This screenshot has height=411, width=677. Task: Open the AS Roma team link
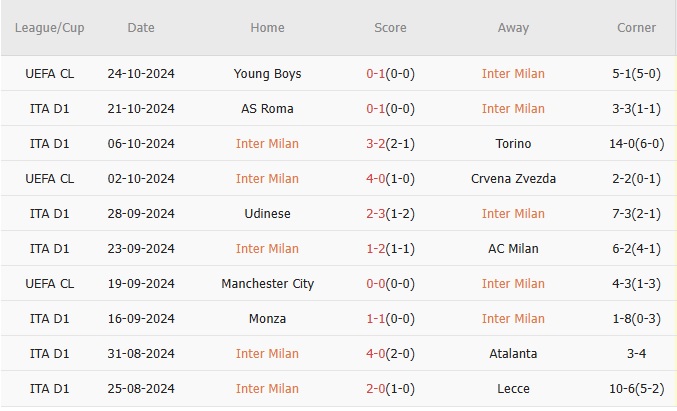(x=267, y=109)
